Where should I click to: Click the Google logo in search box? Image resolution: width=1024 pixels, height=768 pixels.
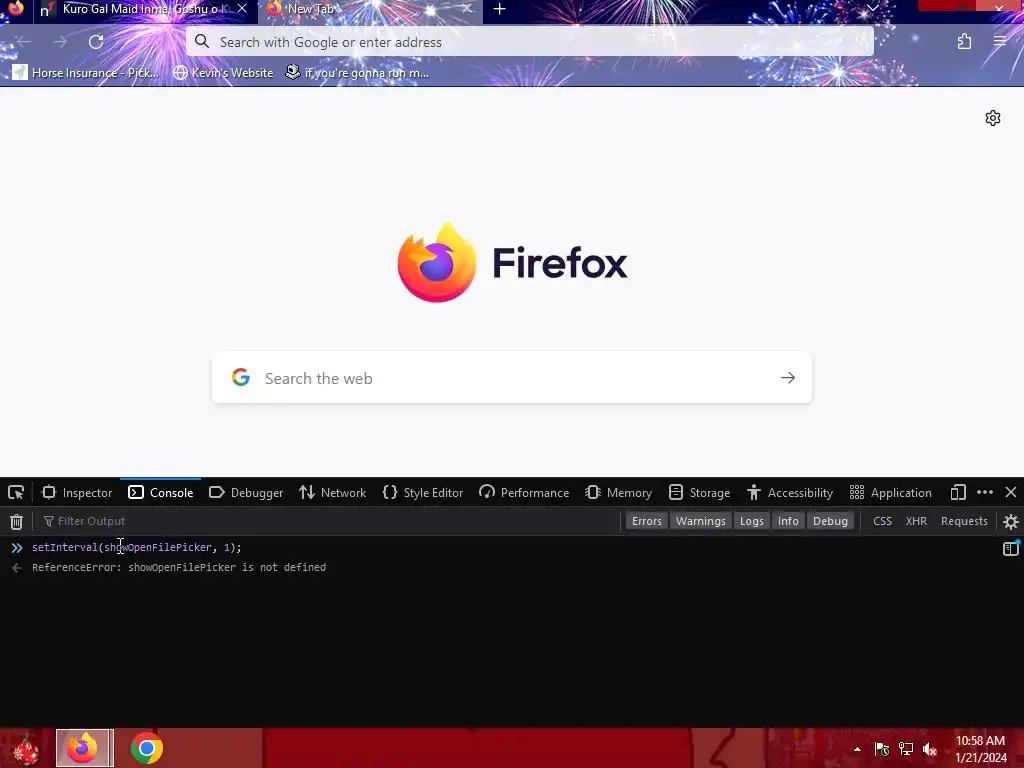click(x=241, y=377)
